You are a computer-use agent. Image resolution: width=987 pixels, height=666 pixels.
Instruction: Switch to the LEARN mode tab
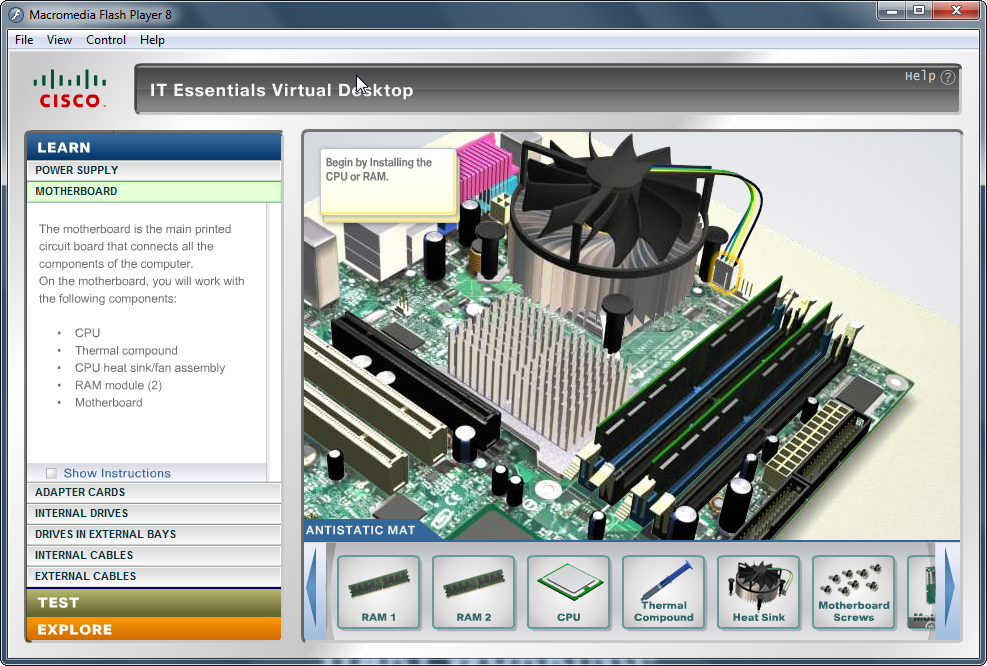click(154, 147)
